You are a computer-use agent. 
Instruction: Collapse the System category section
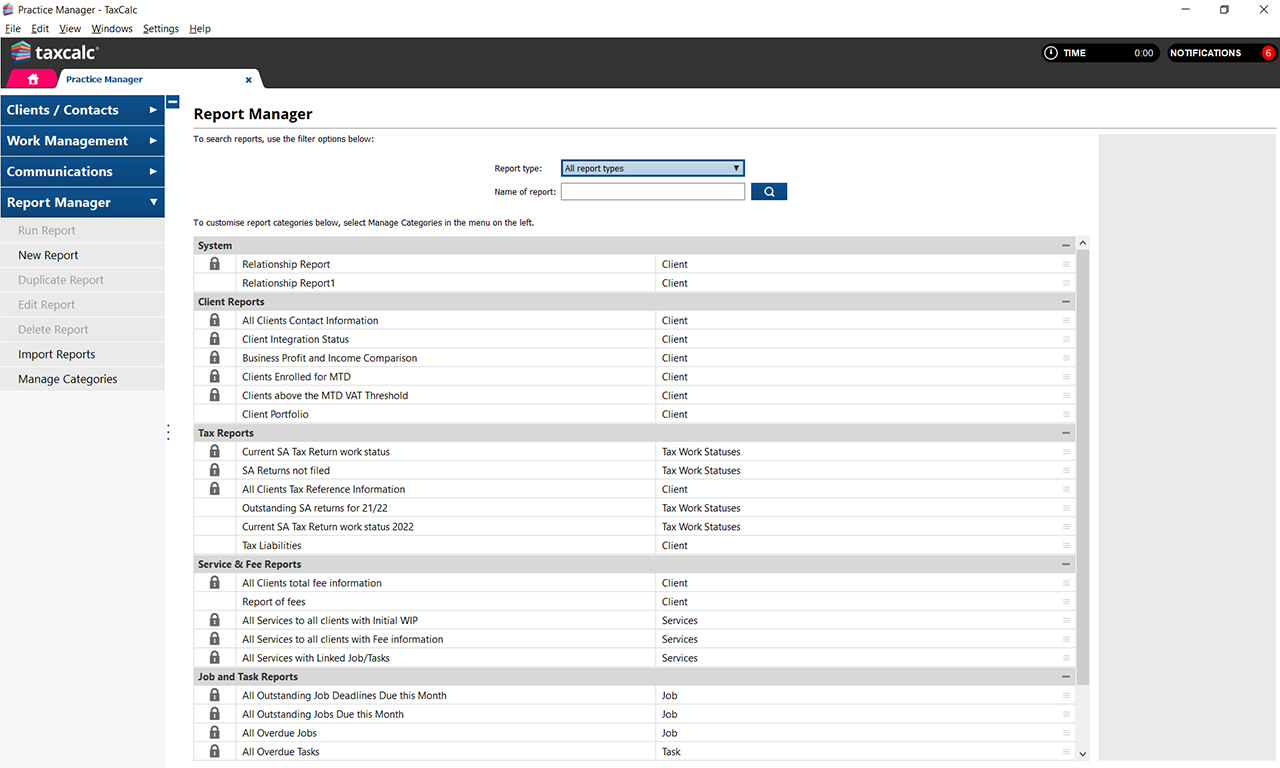[1066, 245]
